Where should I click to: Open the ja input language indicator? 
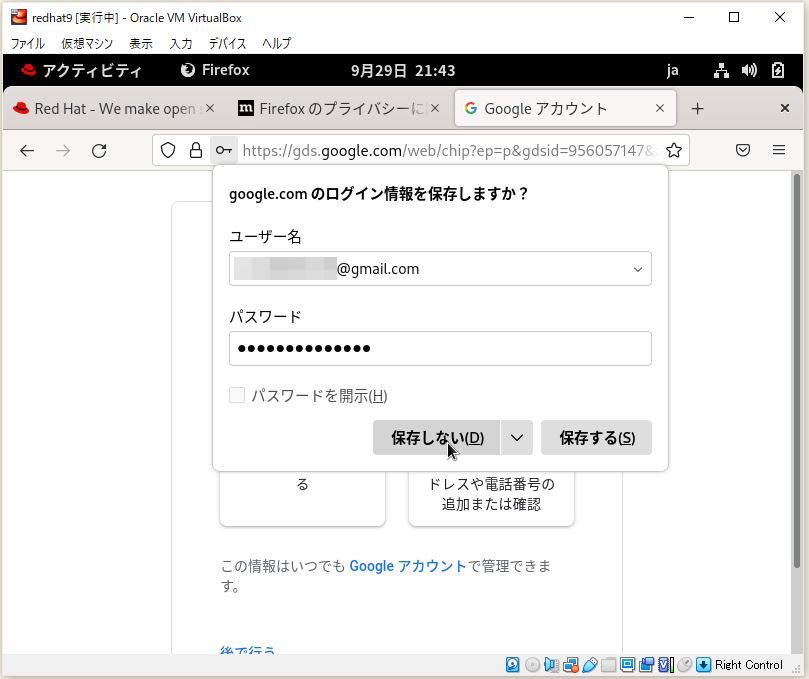coord(672,70)
